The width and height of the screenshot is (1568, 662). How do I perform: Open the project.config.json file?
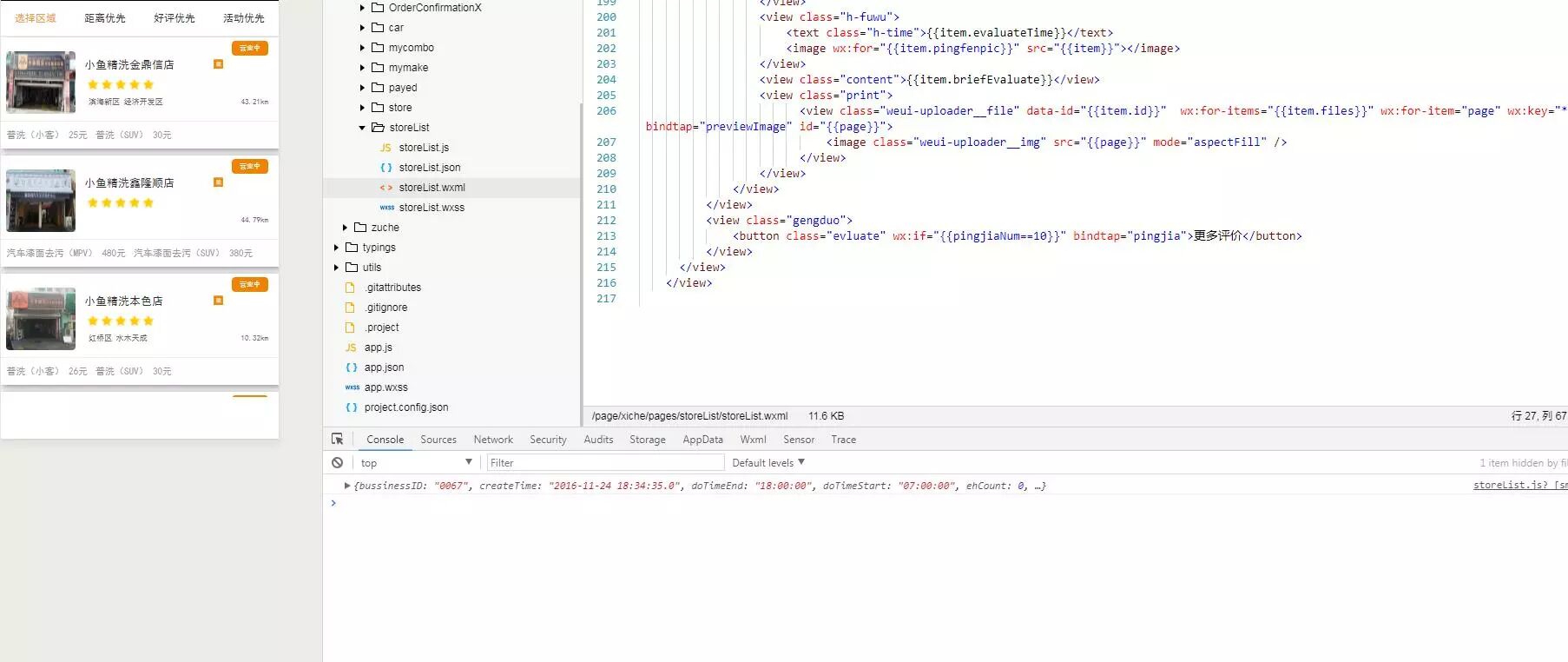point(406,407)
